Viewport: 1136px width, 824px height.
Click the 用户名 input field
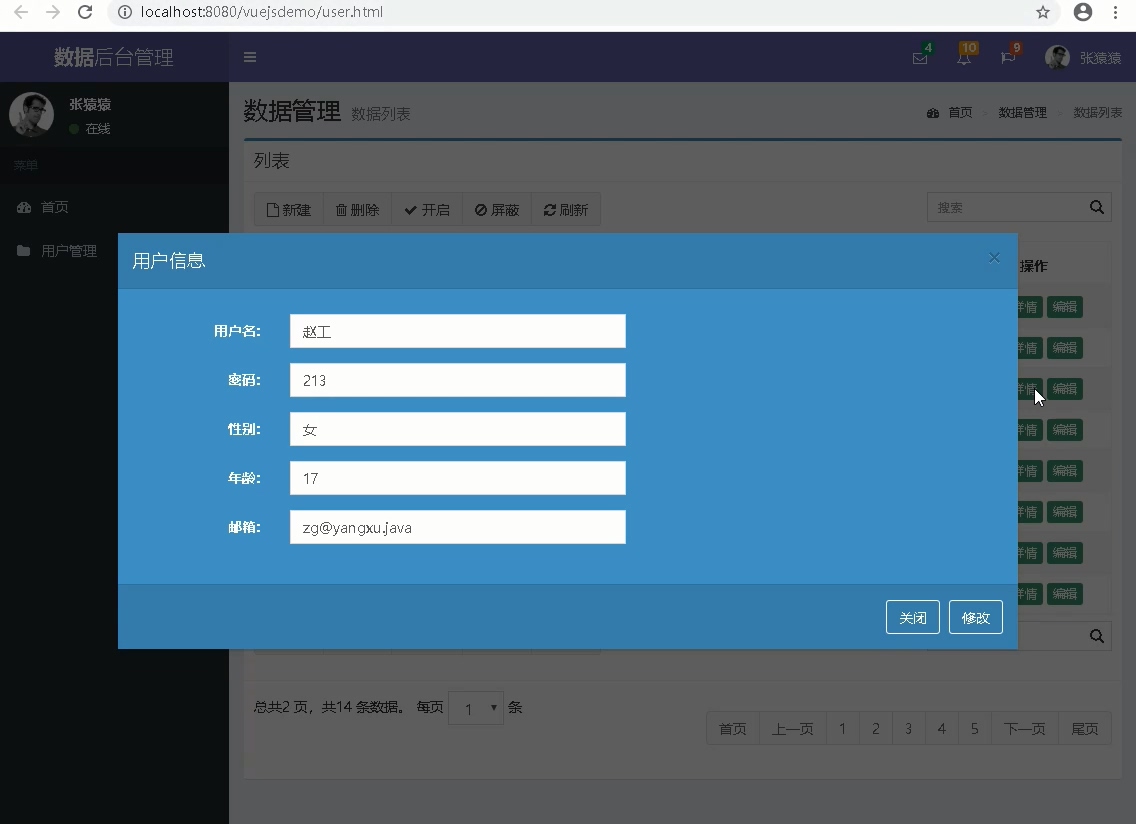coord(458,331)
